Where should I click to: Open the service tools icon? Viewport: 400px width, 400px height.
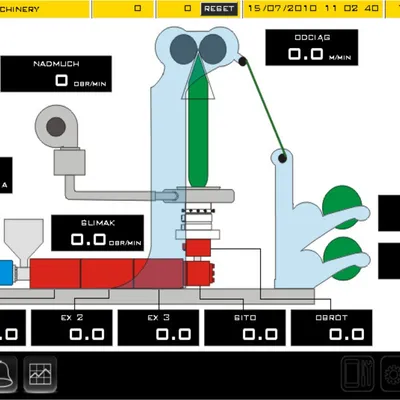[358, 374]
